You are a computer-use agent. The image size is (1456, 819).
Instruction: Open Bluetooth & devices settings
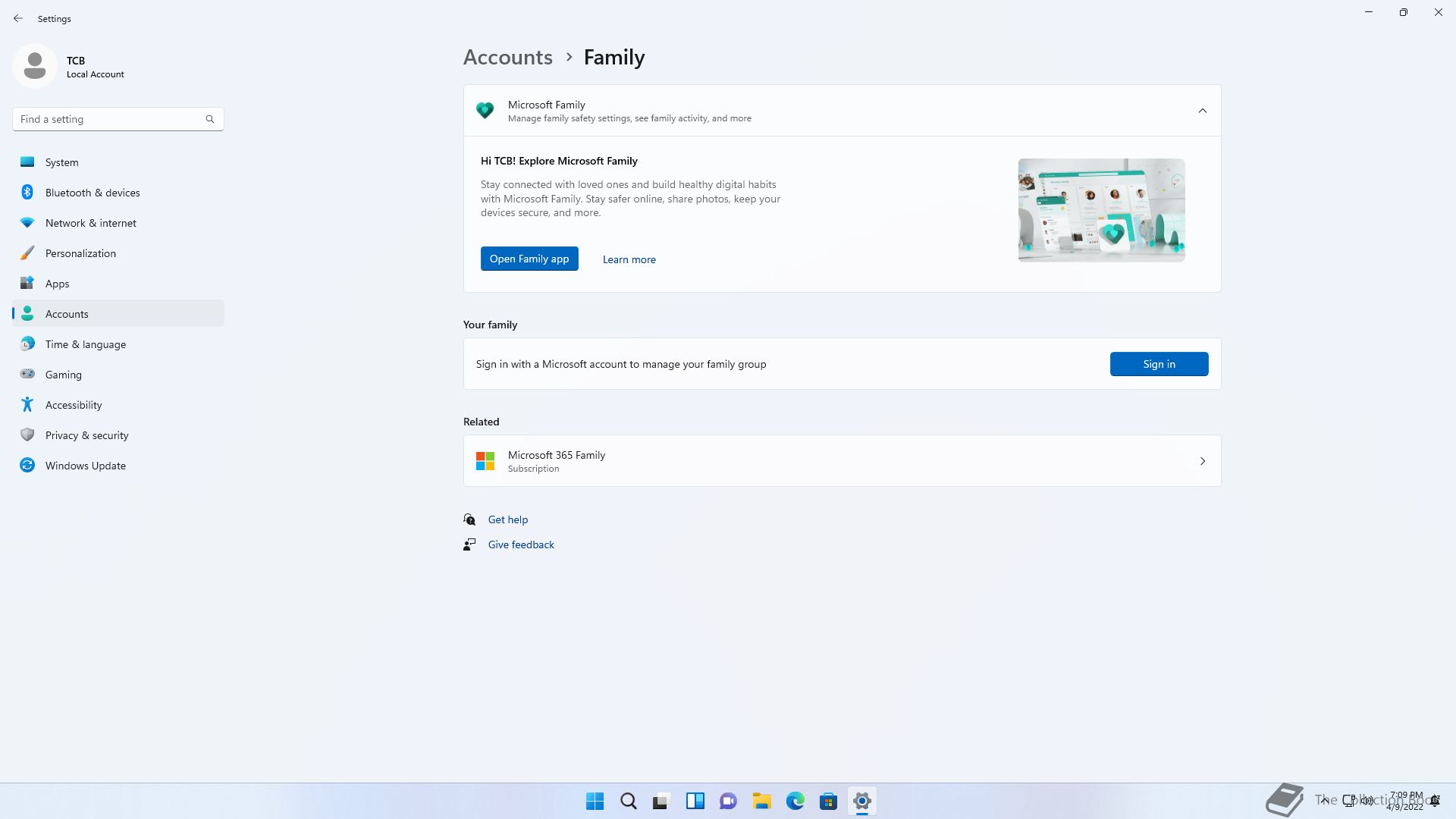point(118,193)
